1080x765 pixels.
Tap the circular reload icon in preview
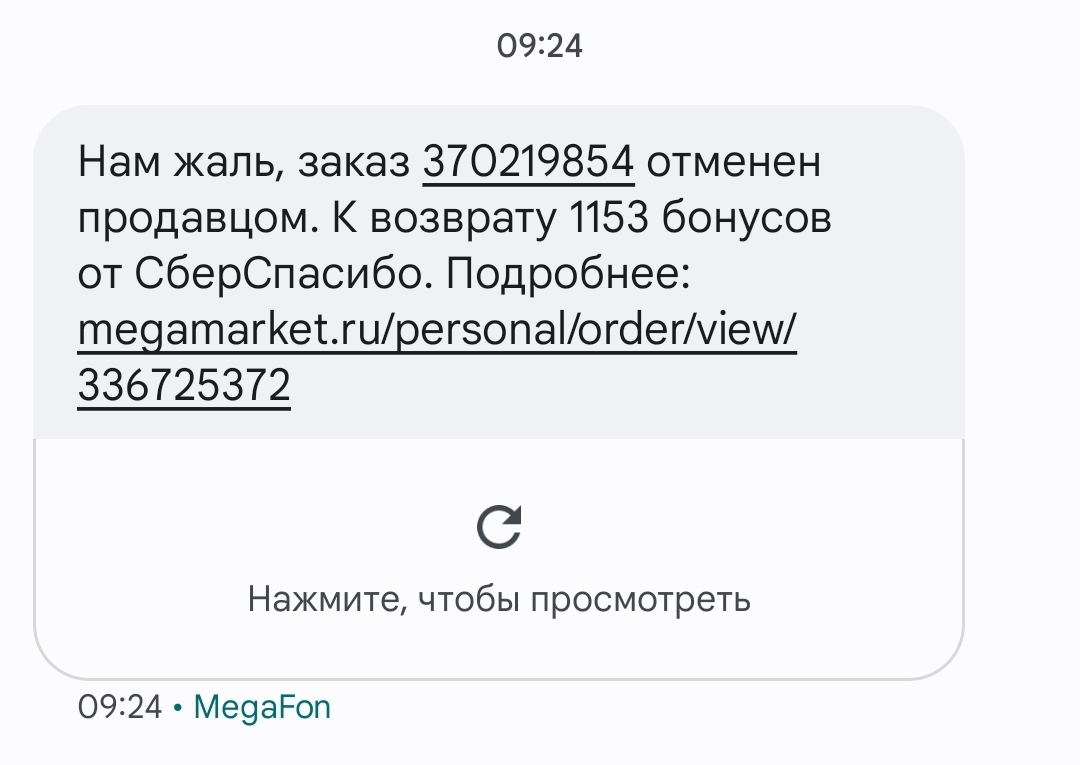point(499,528)
